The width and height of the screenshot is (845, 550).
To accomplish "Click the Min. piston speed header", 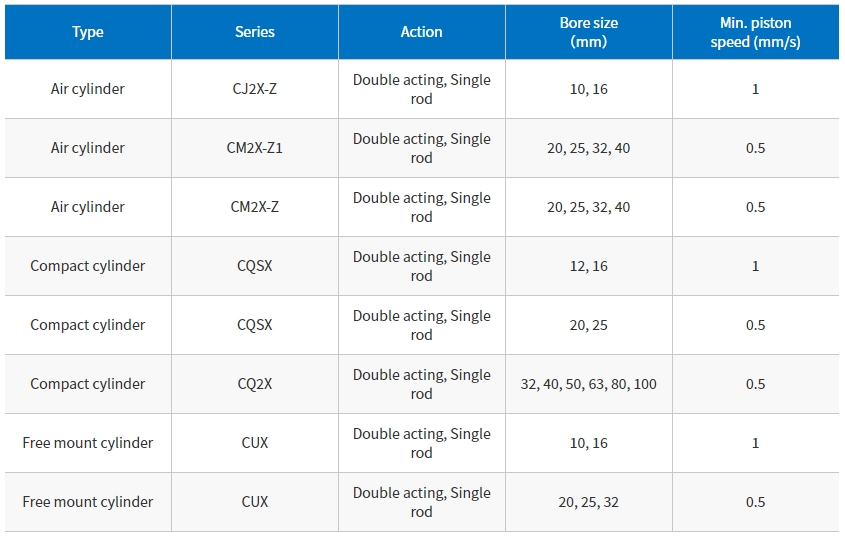I will pos(756,32).
